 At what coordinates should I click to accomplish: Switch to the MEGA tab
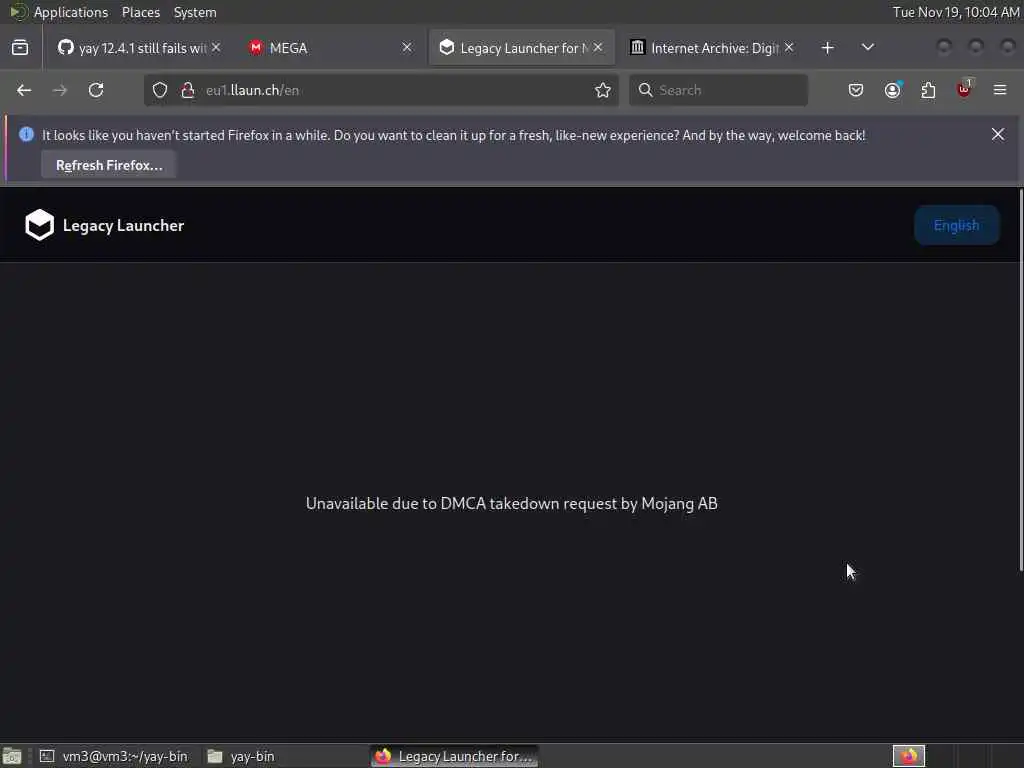(330, 48)
